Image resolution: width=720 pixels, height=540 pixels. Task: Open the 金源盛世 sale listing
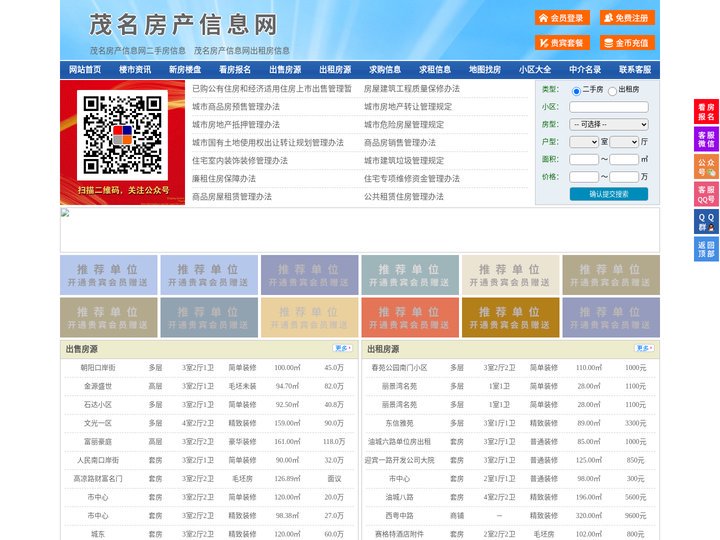tap(98, 386)
